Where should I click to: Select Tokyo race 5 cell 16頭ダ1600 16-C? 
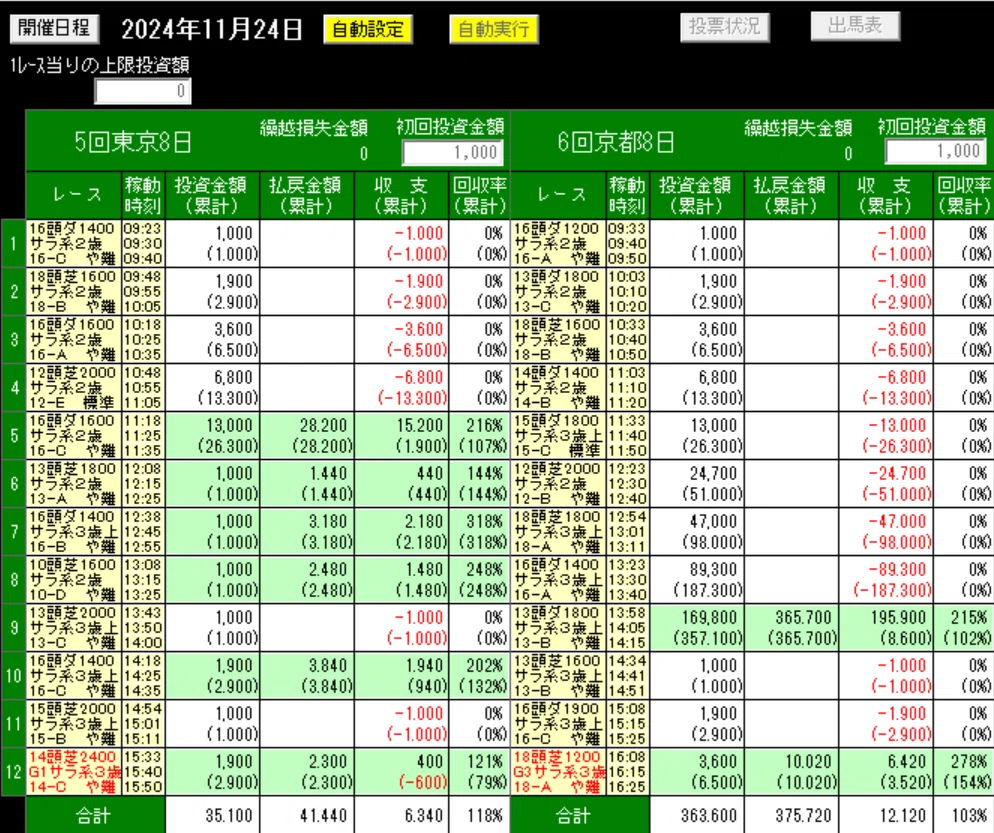[x=73, y=436]
